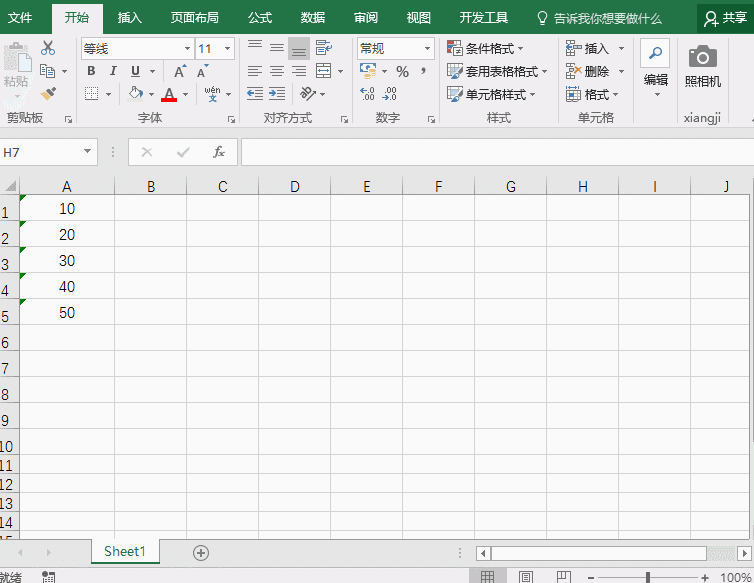
Task: Click the Increase Font Size icon
Action: (x=180, y=71)
